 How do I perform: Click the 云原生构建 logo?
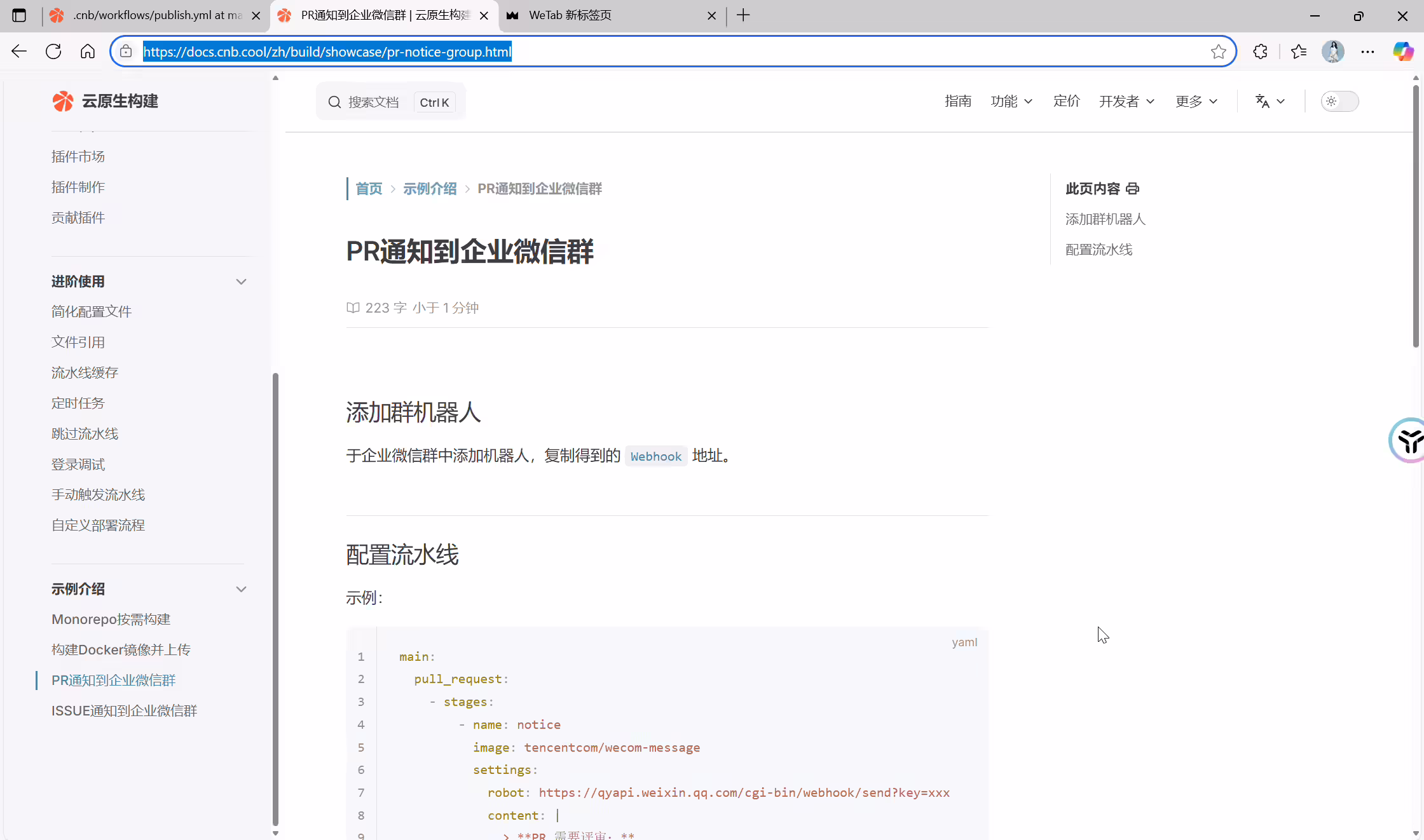[106, 101]
